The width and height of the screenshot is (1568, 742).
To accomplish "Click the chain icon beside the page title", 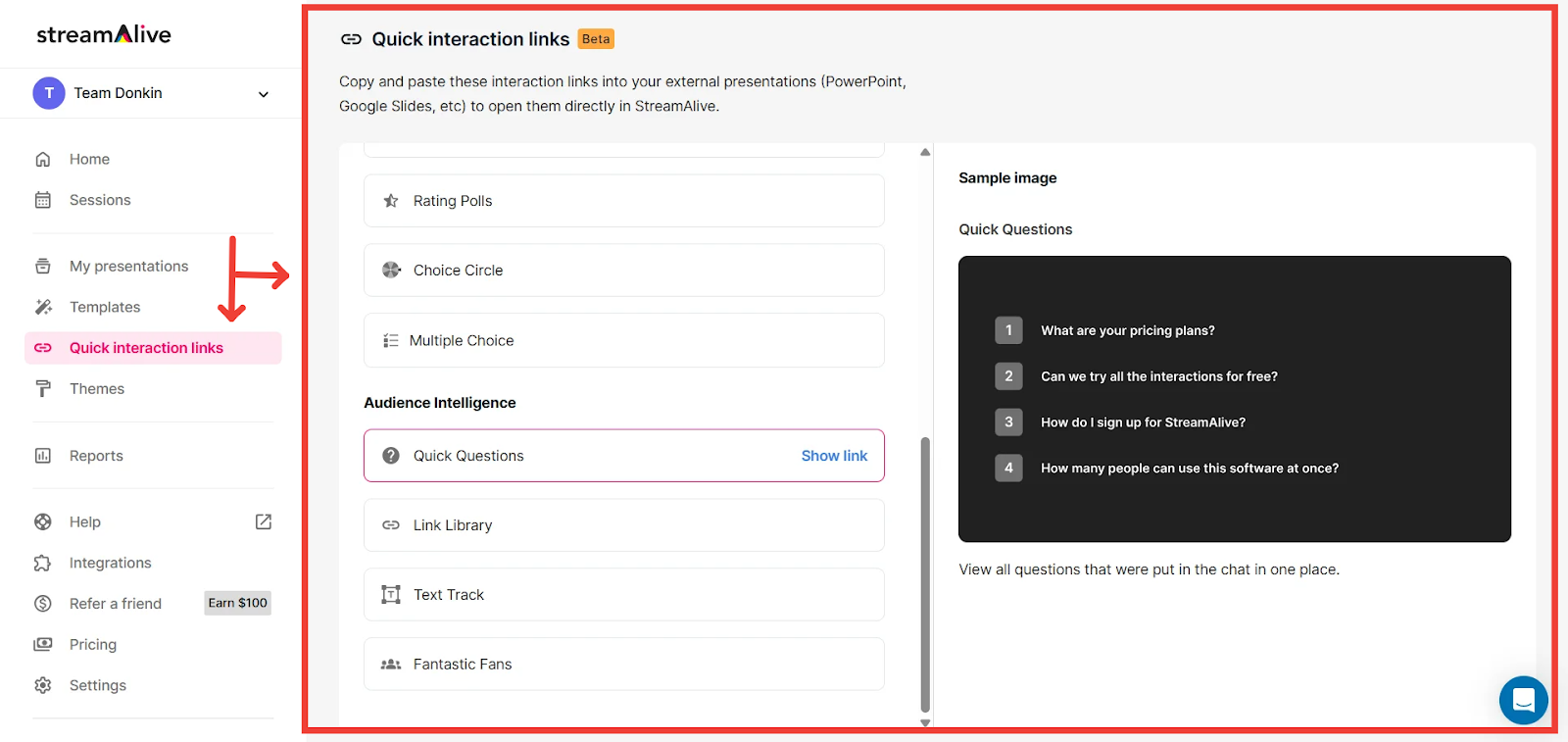I will (x=351, y=39).
